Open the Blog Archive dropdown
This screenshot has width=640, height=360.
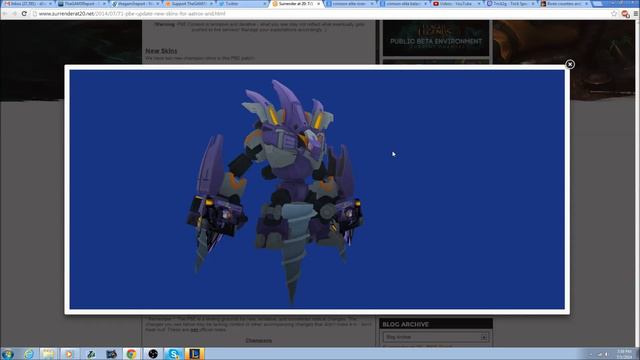click(x=436, y=337)
